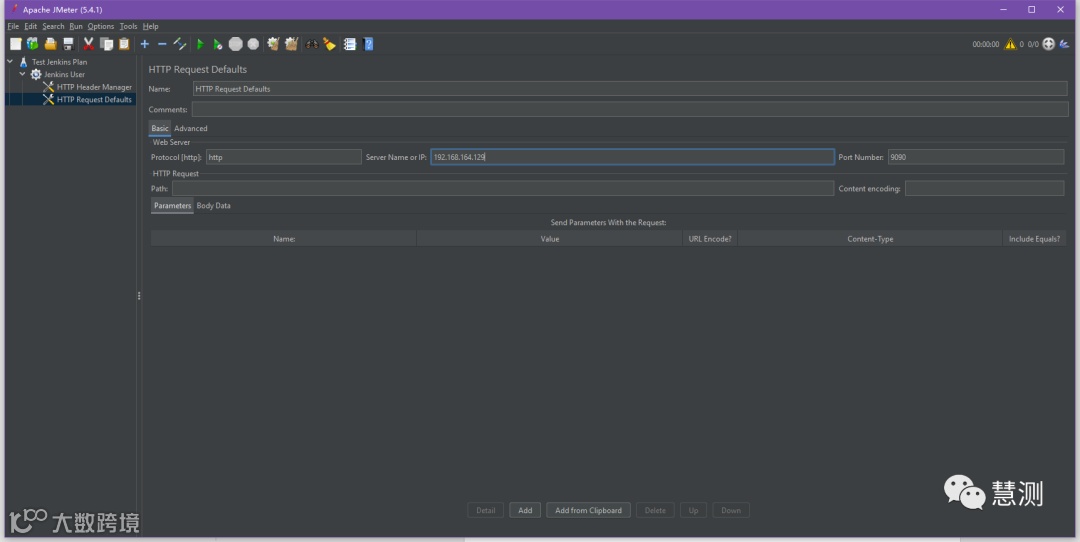
Task: Click the Reset Search broom icon
Action: click(x=329, y=44)
